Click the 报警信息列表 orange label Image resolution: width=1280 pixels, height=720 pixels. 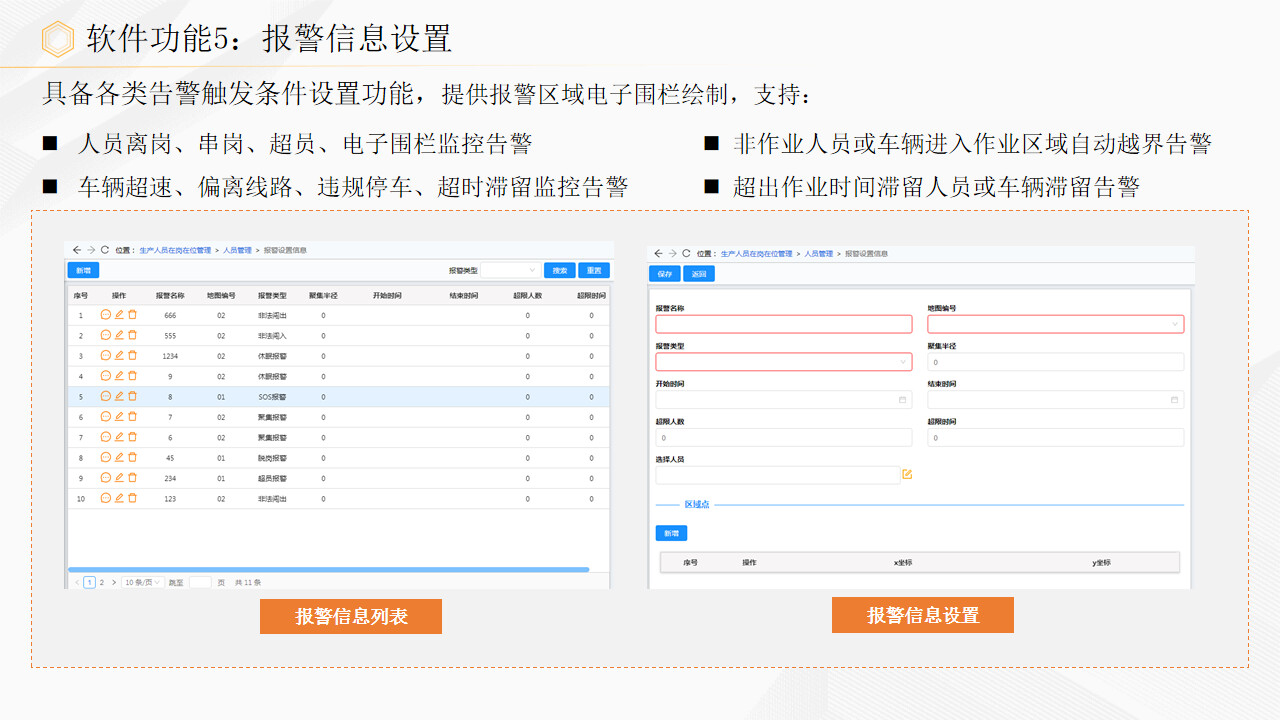[351, 617]
